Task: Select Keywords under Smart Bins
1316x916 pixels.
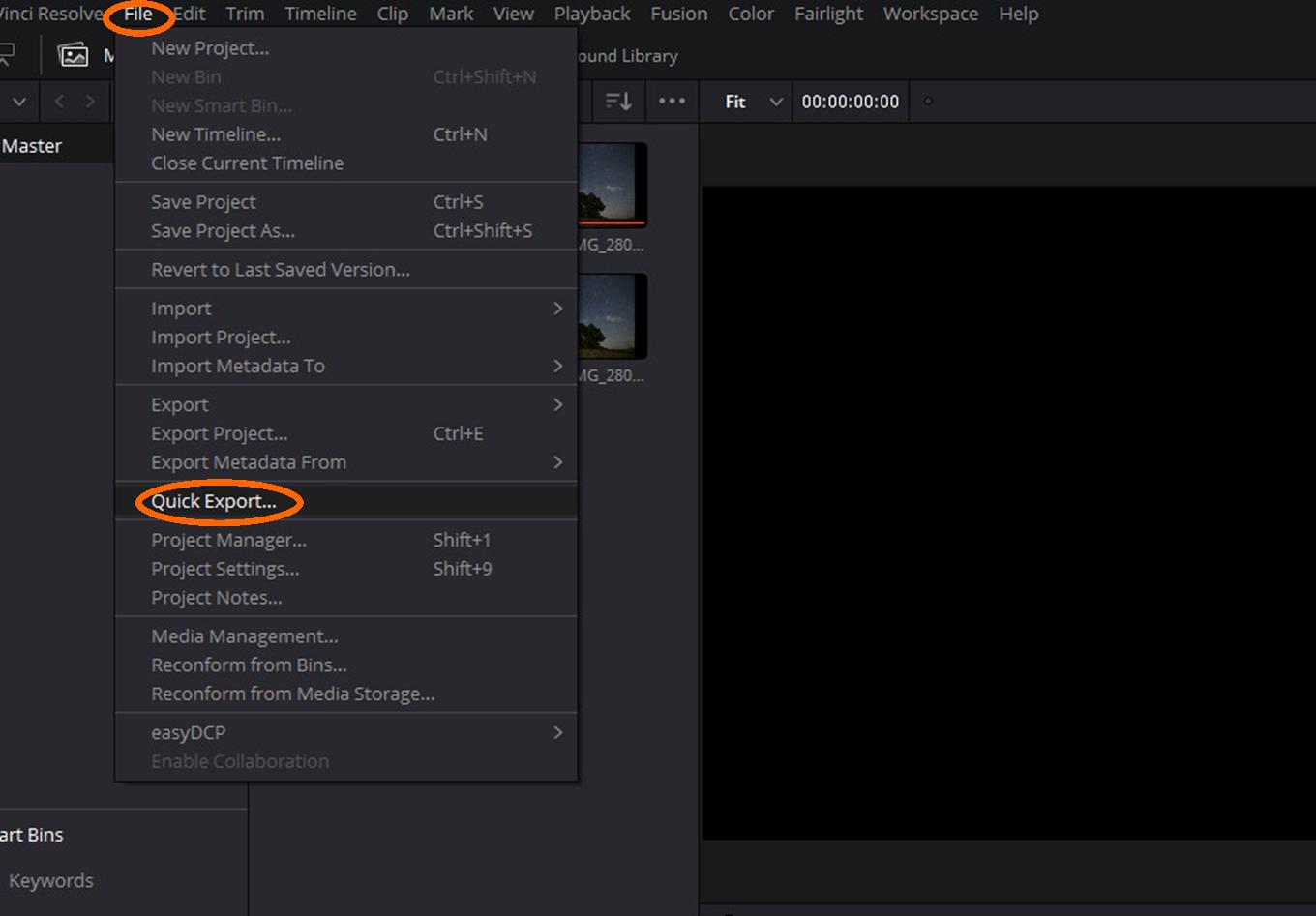Action: pyautogui.click(x=51, y=880)
